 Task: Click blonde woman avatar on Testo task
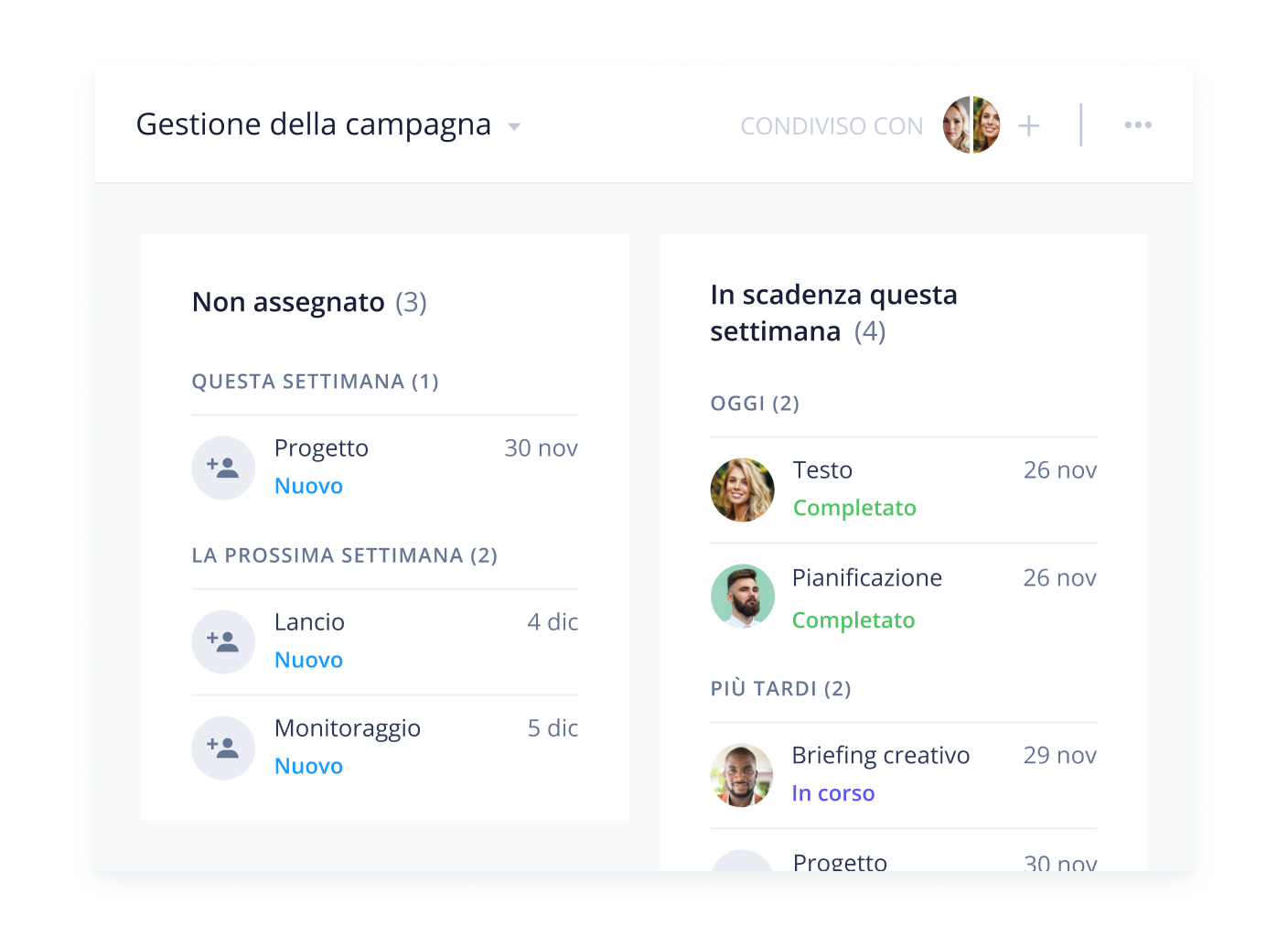[x=742, y=490]
